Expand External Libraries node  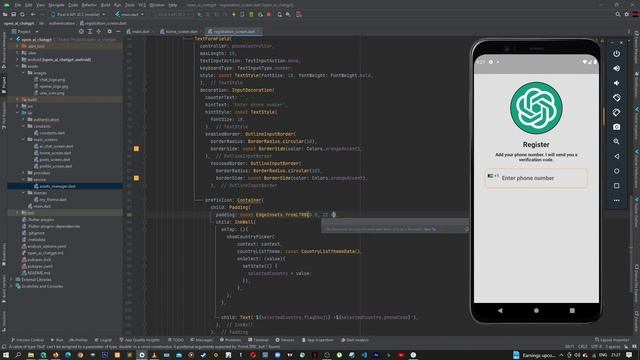click(x=11, y=280)
